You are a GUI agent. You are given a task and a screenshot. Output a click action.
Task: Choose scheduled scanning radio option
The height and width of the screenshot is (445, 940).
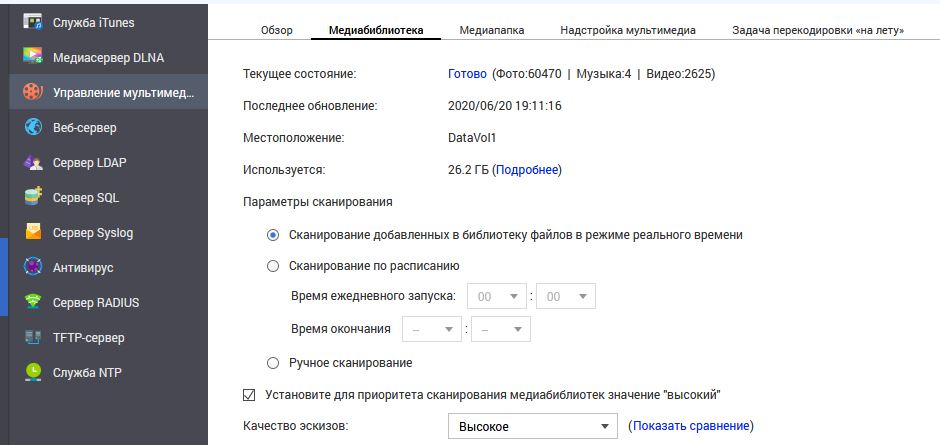pyautogui.click(x=273, y=266)
